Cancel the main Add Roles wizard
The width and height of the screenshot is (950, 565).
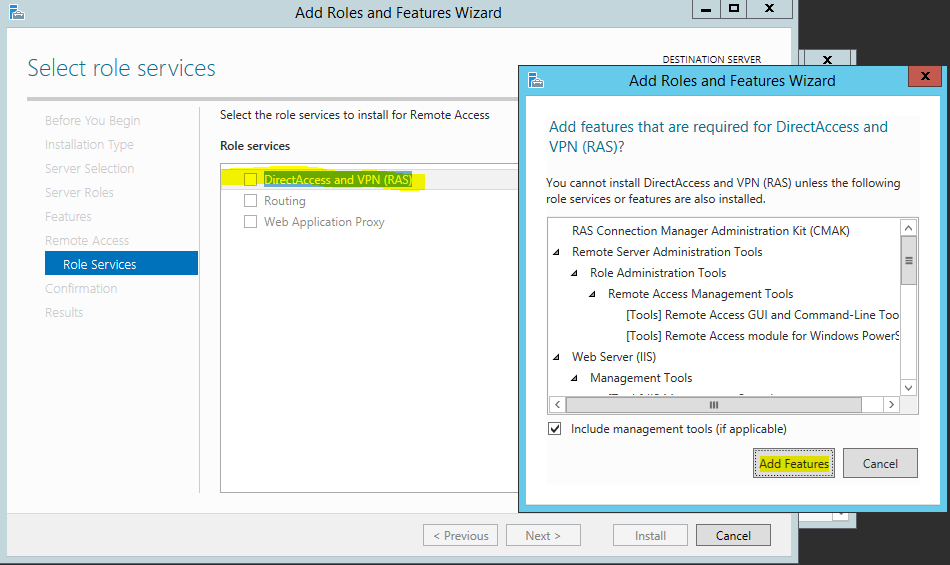[x=733, y=535]
